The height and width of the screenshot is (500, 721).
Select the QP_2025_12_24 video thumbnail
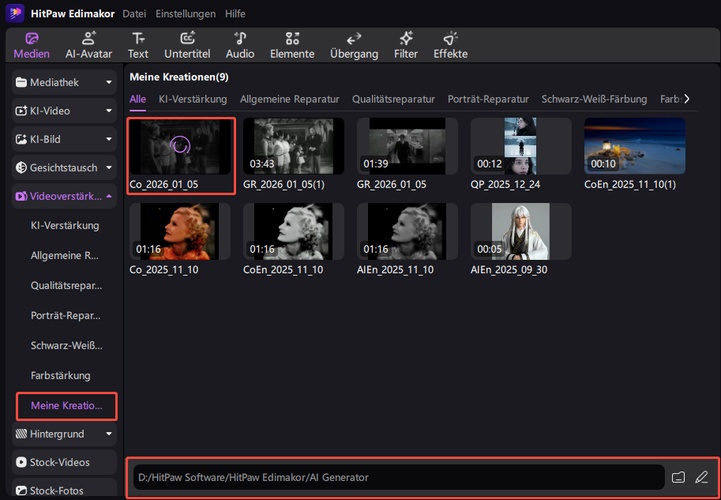(x=521, y=146)
